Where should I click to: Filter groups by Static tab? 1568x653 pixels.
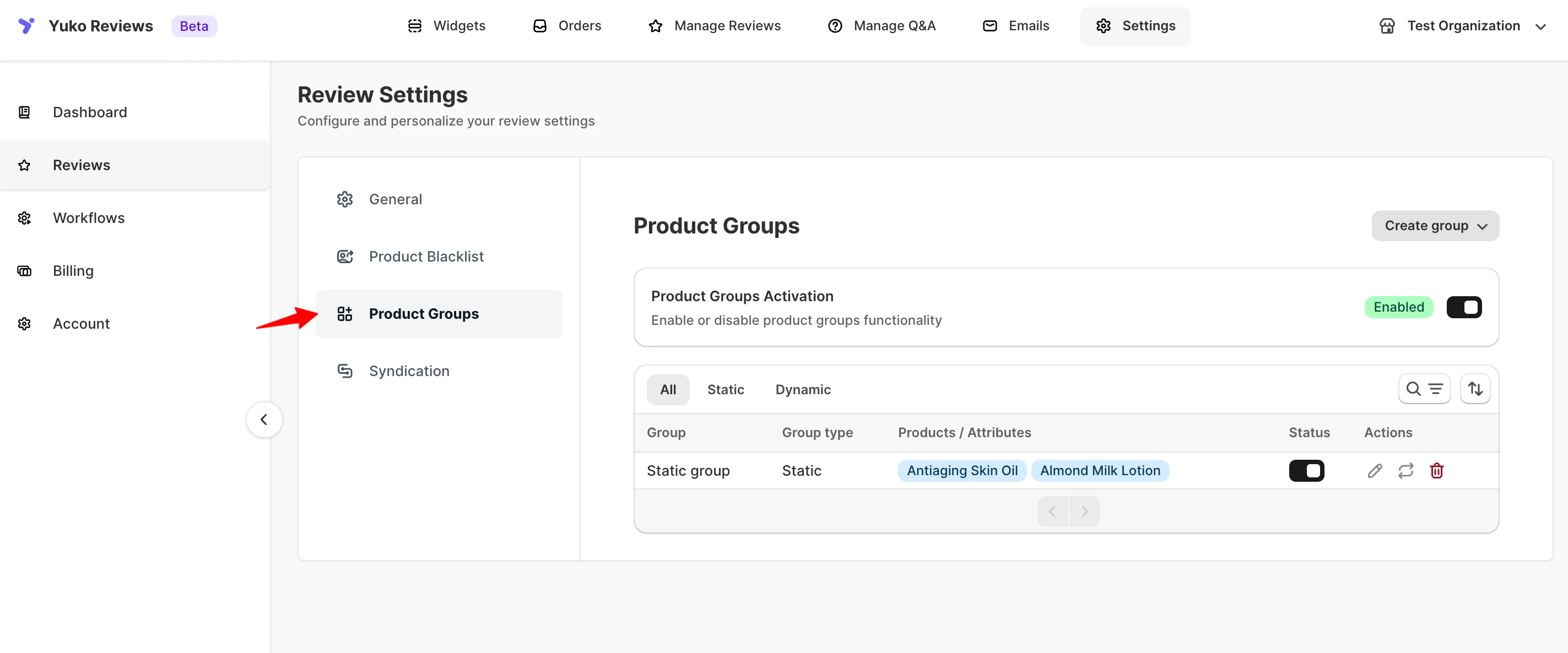tap(726, 389)
